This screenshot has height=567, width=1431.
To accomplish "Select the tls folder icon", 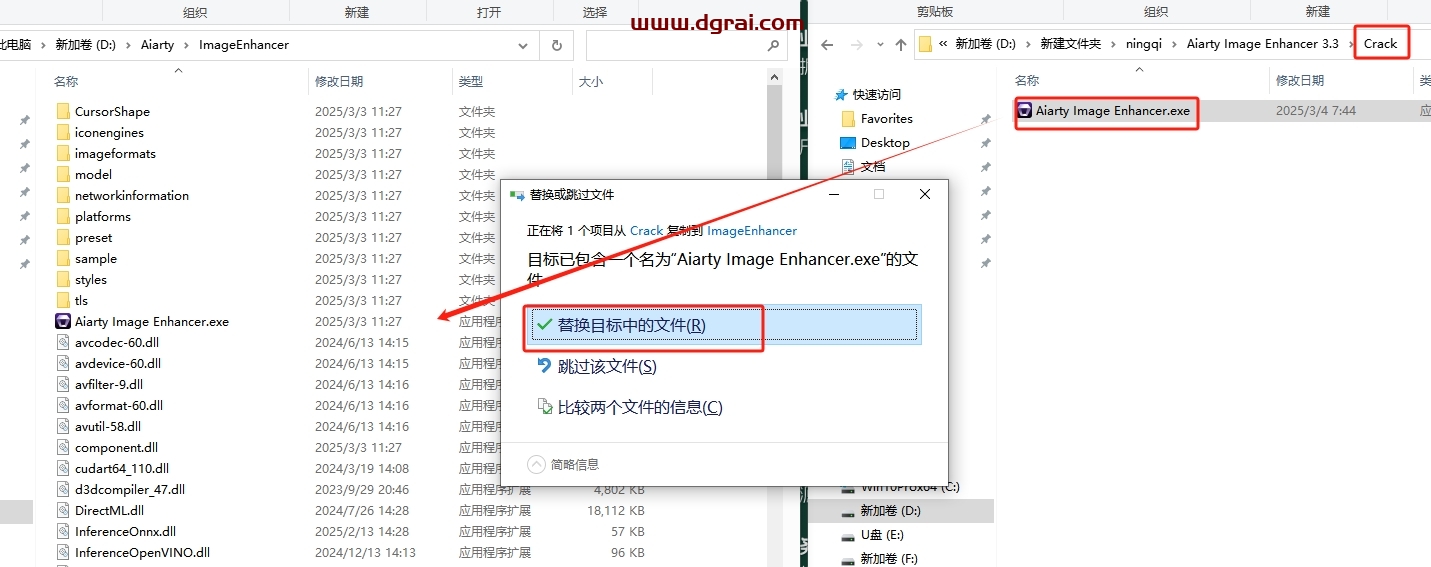I will 63,301.
